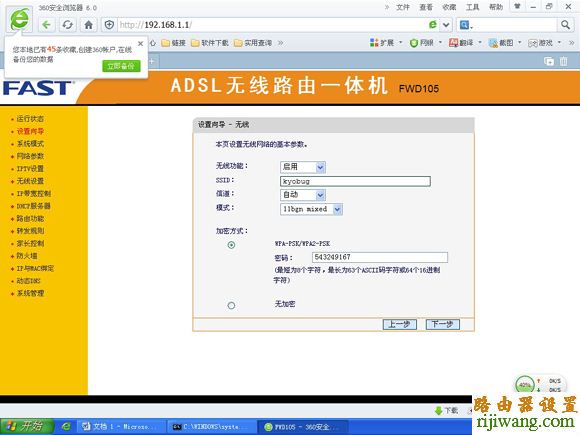Click the trash bin icon on the tab bar
Screen dimensions: 580x435
(x=563, y=61)
